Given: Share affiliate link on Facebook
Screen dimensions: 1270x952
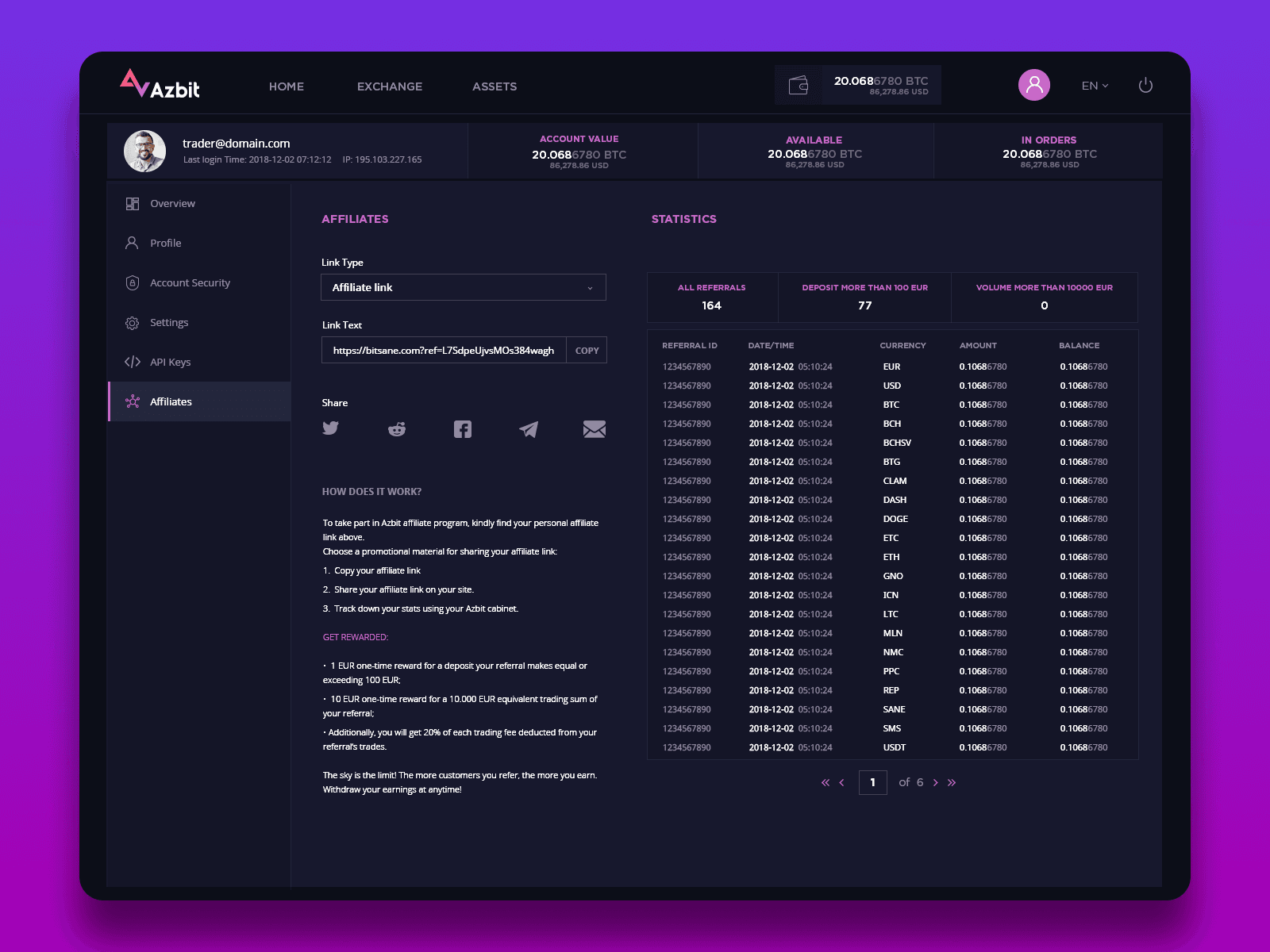Looking at the screenshot, I should click(x=463, y=429).
